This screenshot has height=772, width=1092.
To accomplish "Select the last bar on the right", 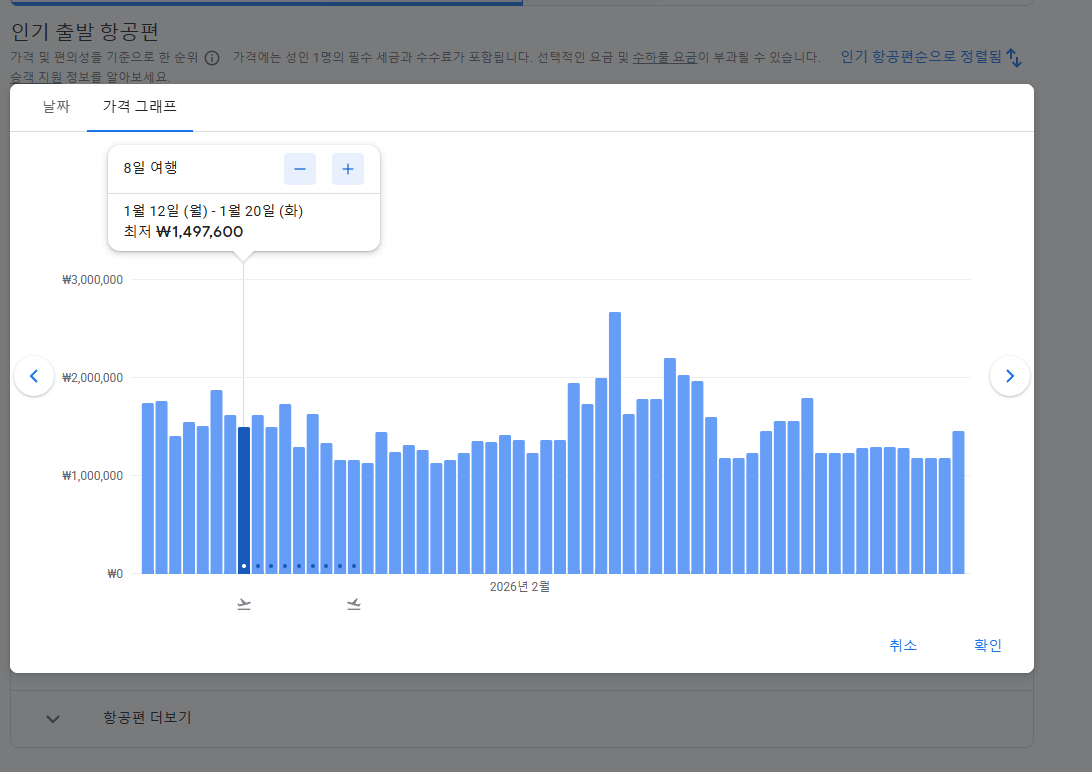I will coord(958,503).
